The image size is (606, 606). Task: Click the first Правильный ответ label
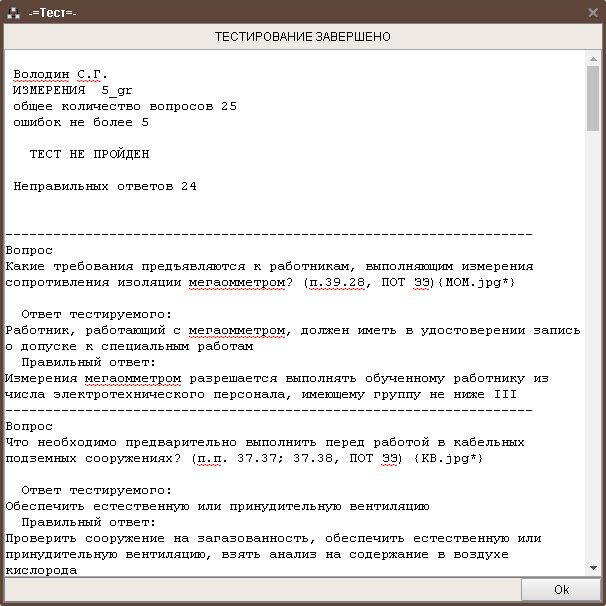pos(88,362)
